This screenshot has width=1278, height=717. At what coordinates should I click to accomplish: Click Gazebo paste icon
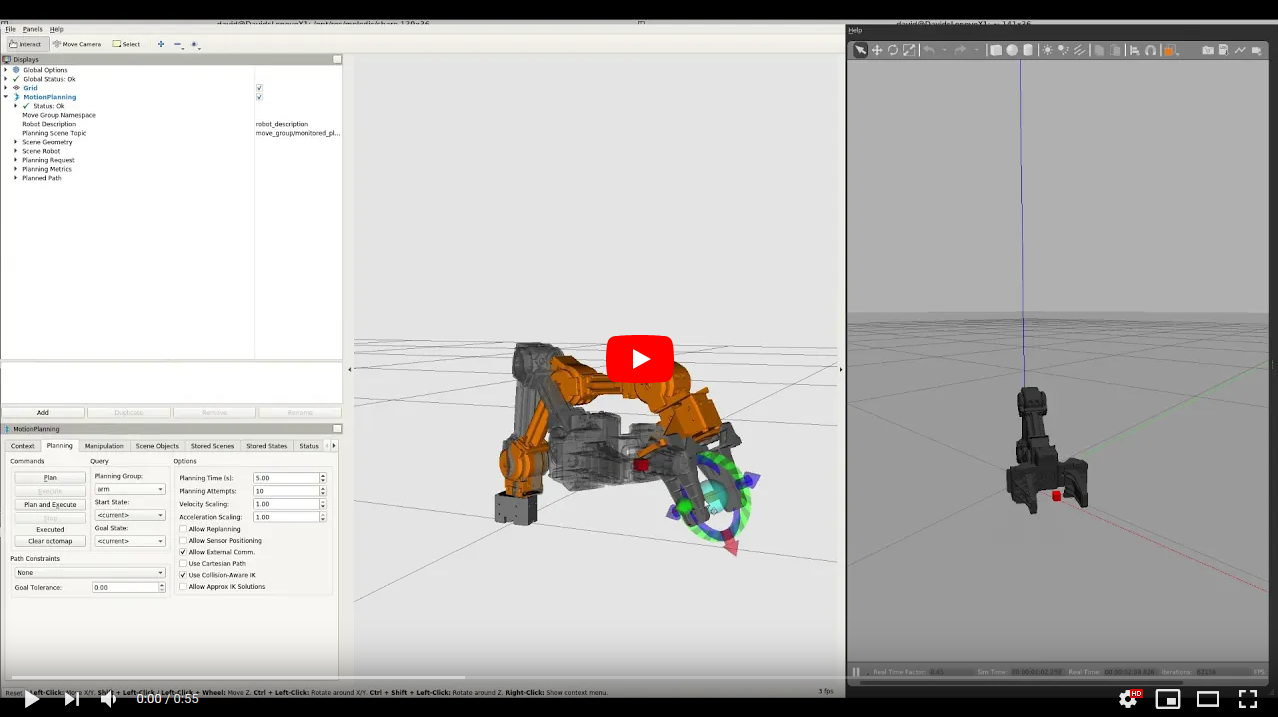[x=1114, y=50]
